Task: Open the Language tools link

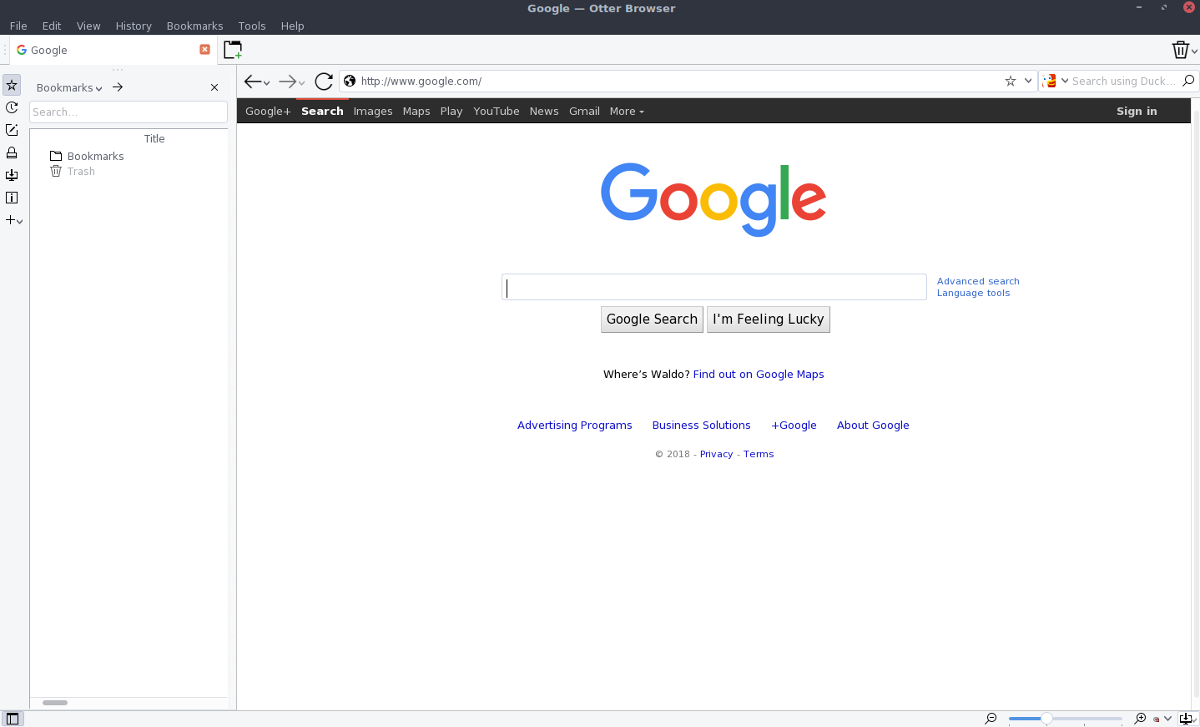Action: [973, 293]
